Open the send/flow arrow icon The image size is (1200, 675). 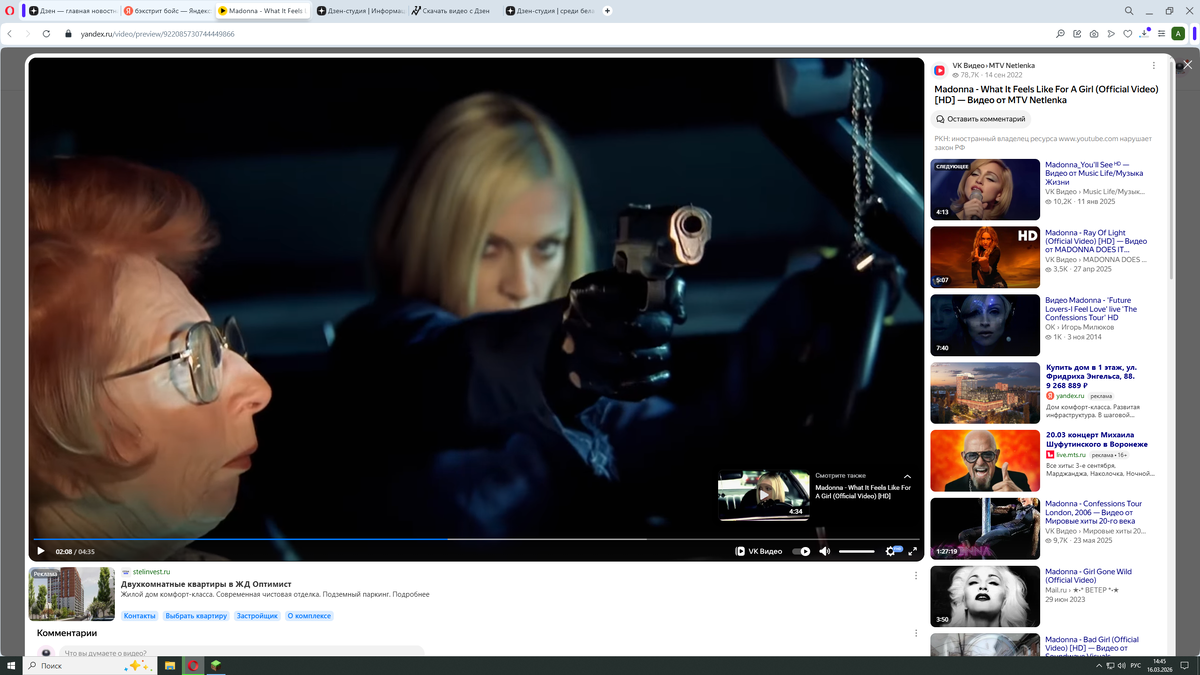[1111, 33]
